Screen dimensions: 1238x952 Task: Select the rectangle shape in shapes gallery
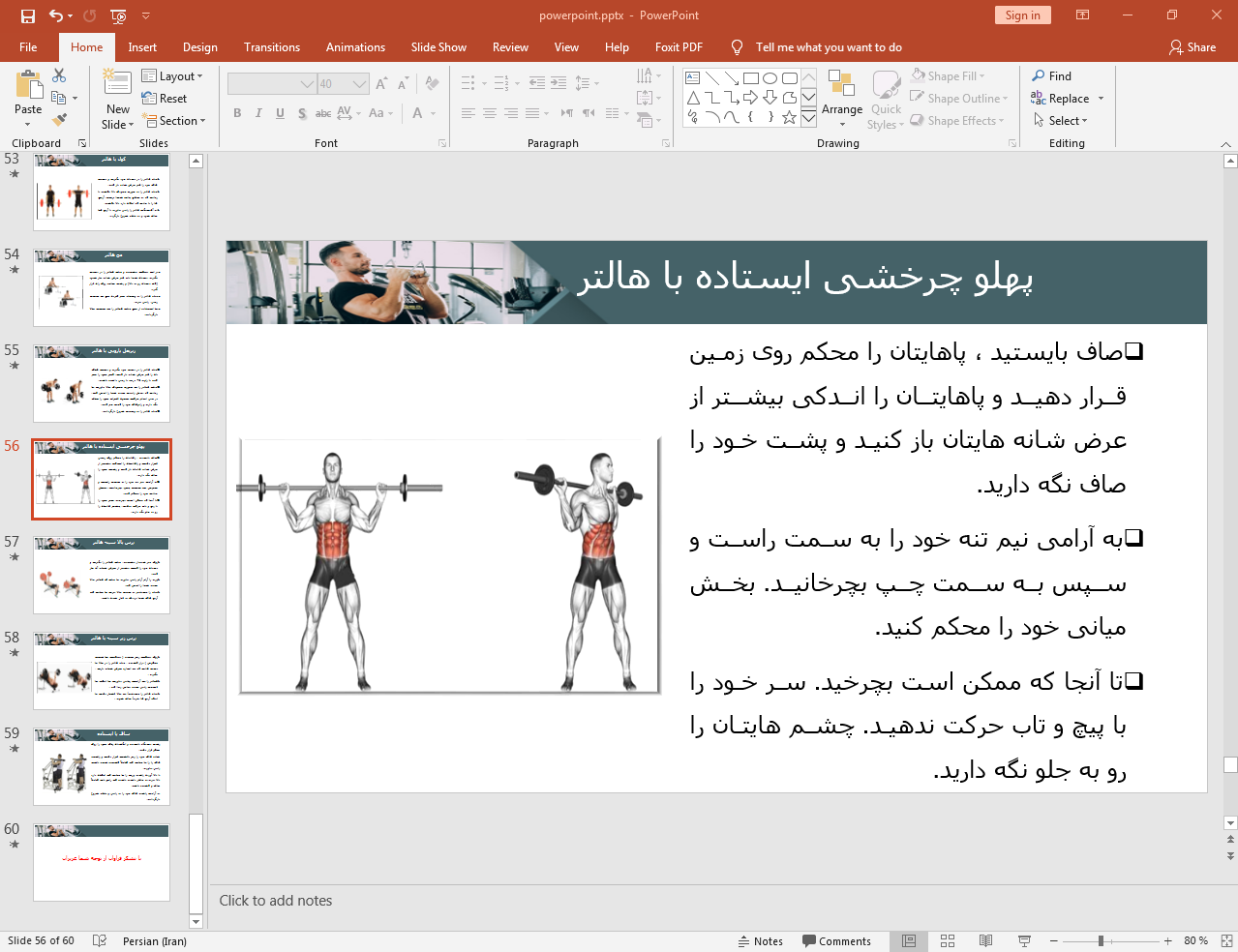pyautogui.click(x=750, y=78)
